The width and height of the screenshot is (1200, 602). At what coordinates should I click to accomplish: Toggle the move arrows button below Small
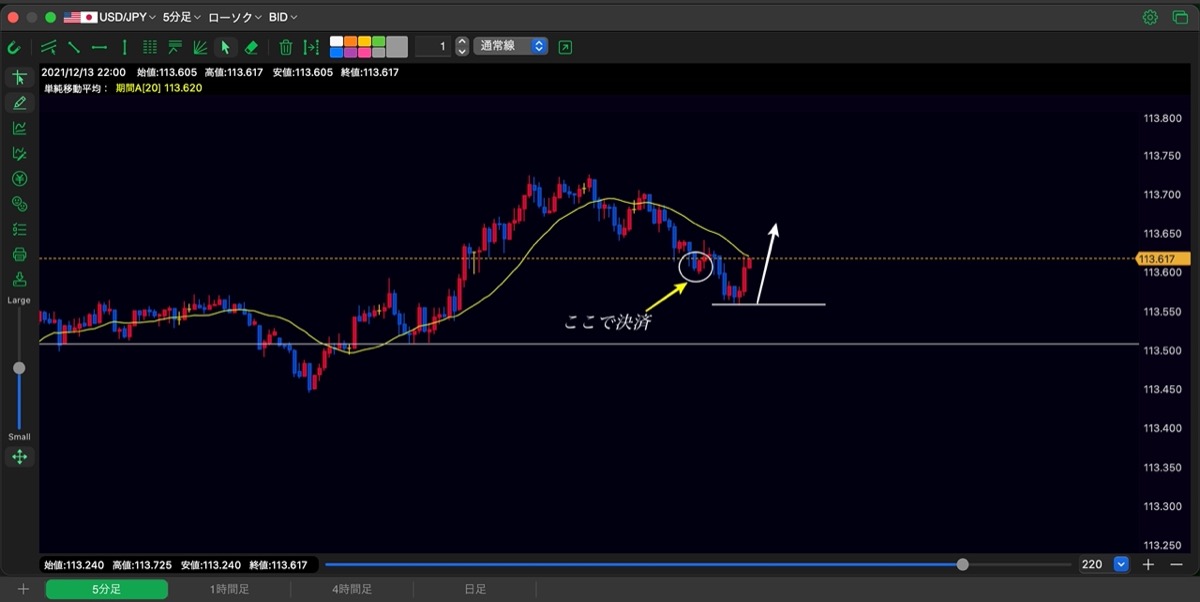click(x=19, y=457)
